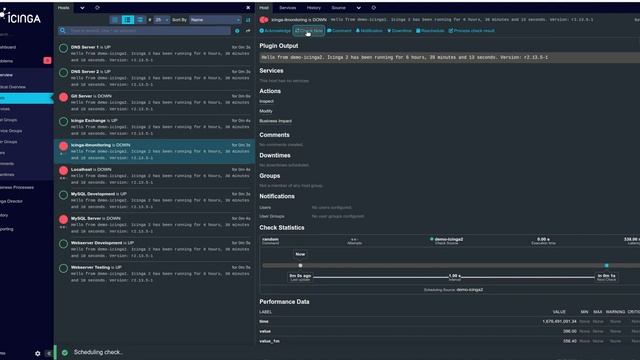Click the Reschedule action
Image resolution: width=640 pixels, height=360 pixels.
(x=430, y=31)
